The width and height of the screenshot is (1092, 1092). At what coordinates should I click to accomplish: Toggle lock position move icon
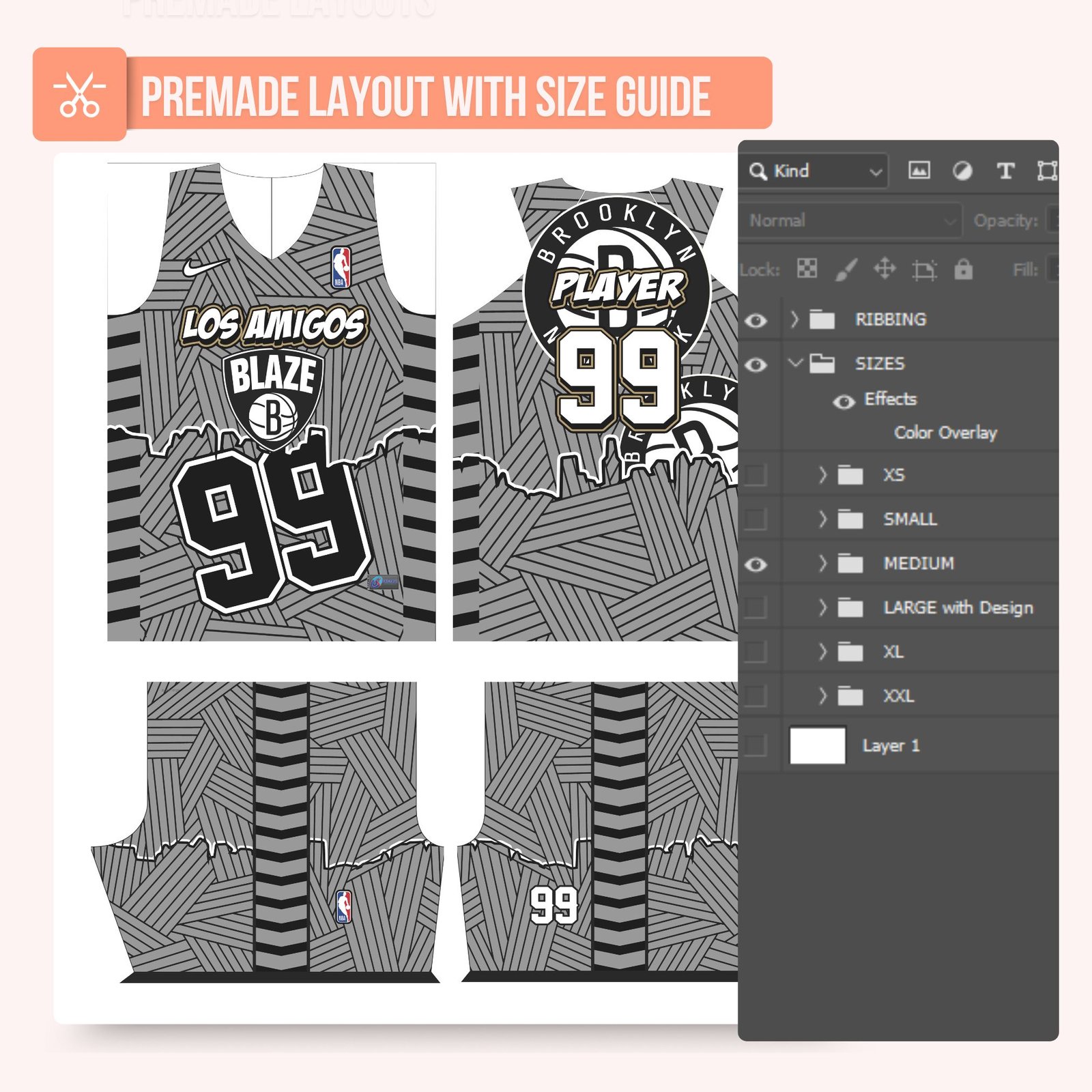click(885, 269)
